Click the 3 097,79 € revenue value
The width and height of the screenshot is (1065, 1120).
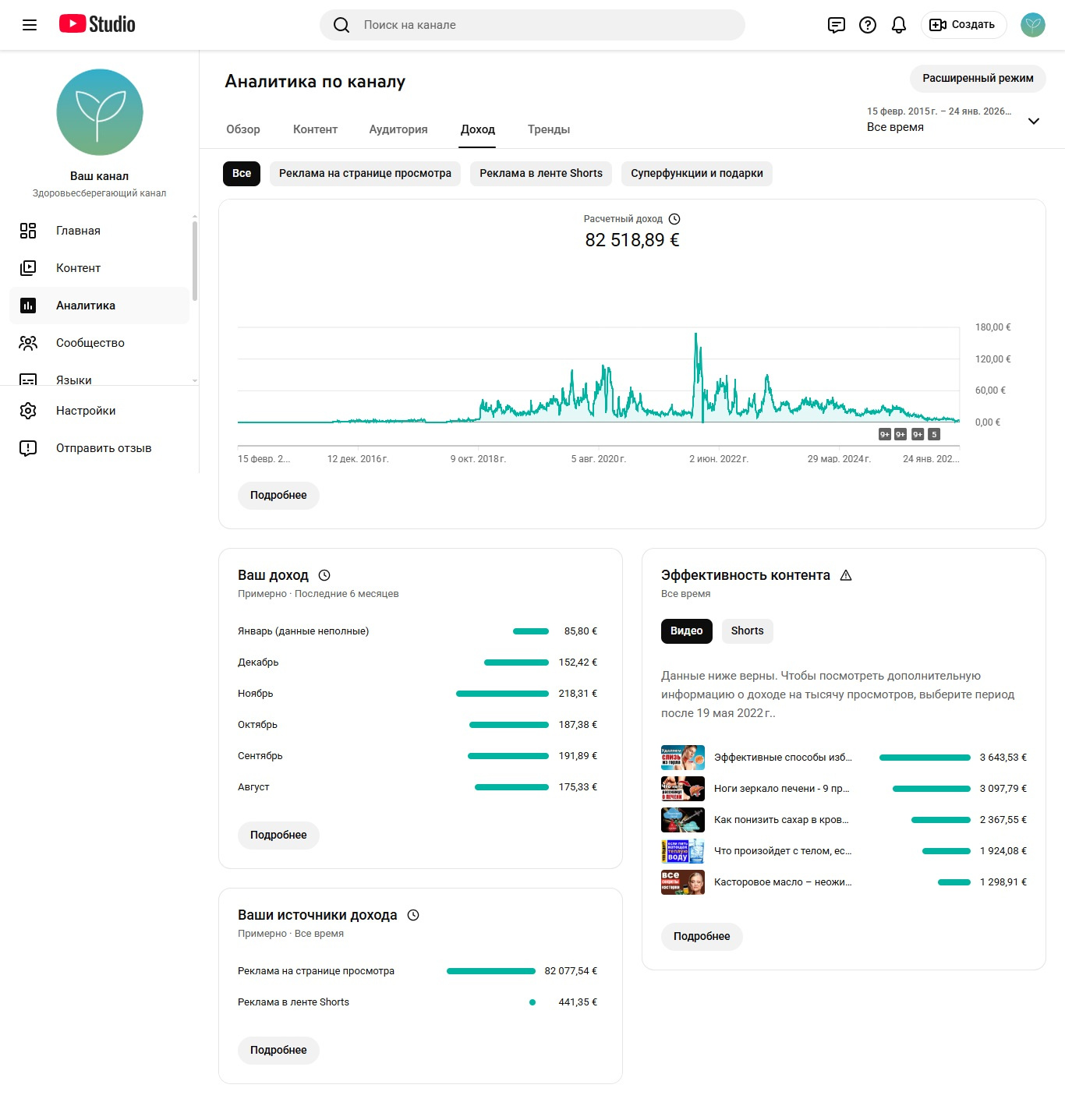1003,789
